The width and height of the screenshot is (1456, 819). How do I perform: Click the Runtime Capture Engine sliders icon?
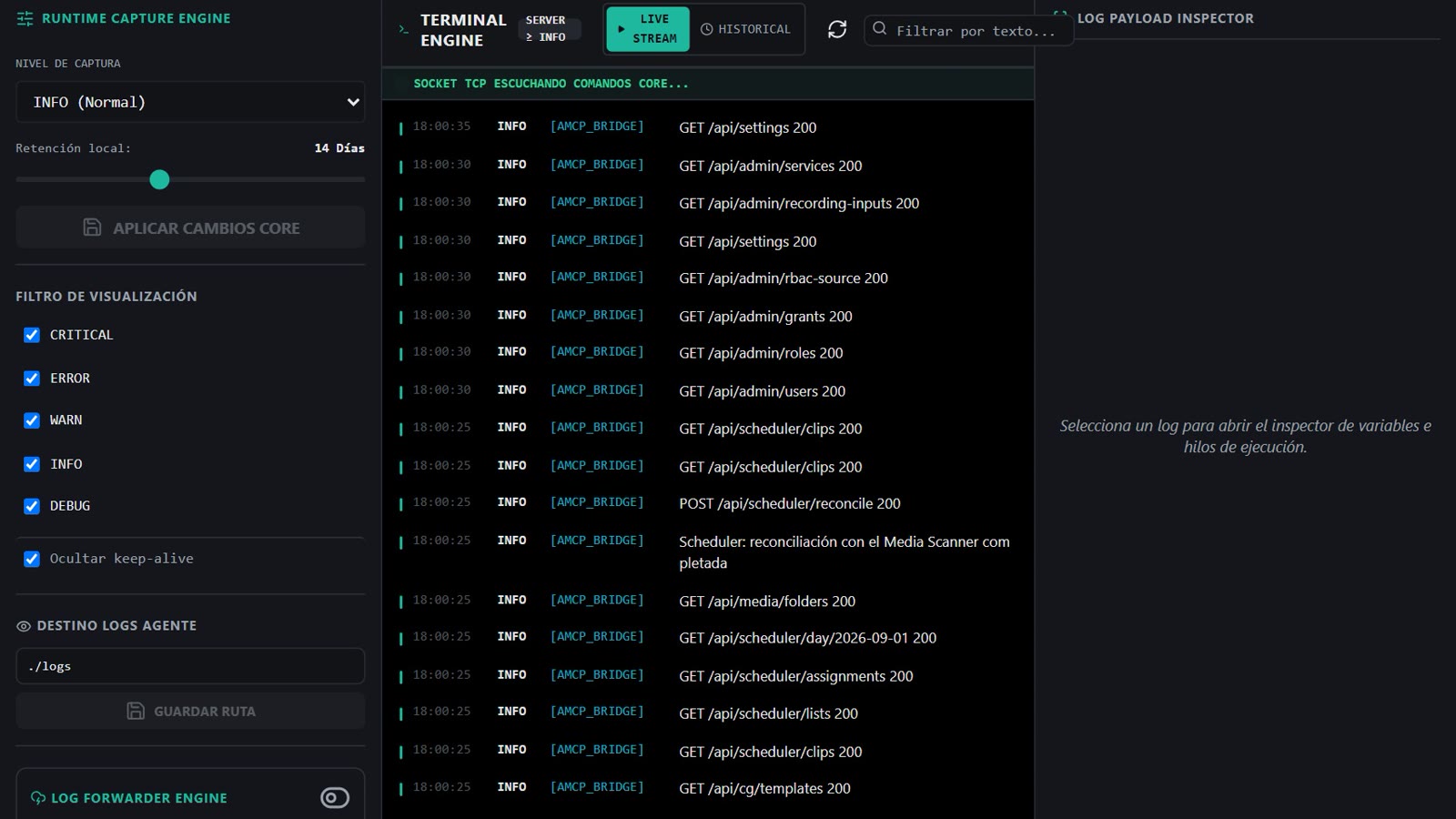coord(25,18)
